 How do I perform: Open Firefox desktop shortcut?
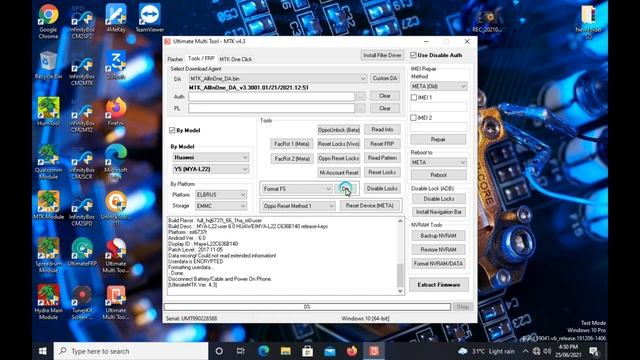coord(116,112)
